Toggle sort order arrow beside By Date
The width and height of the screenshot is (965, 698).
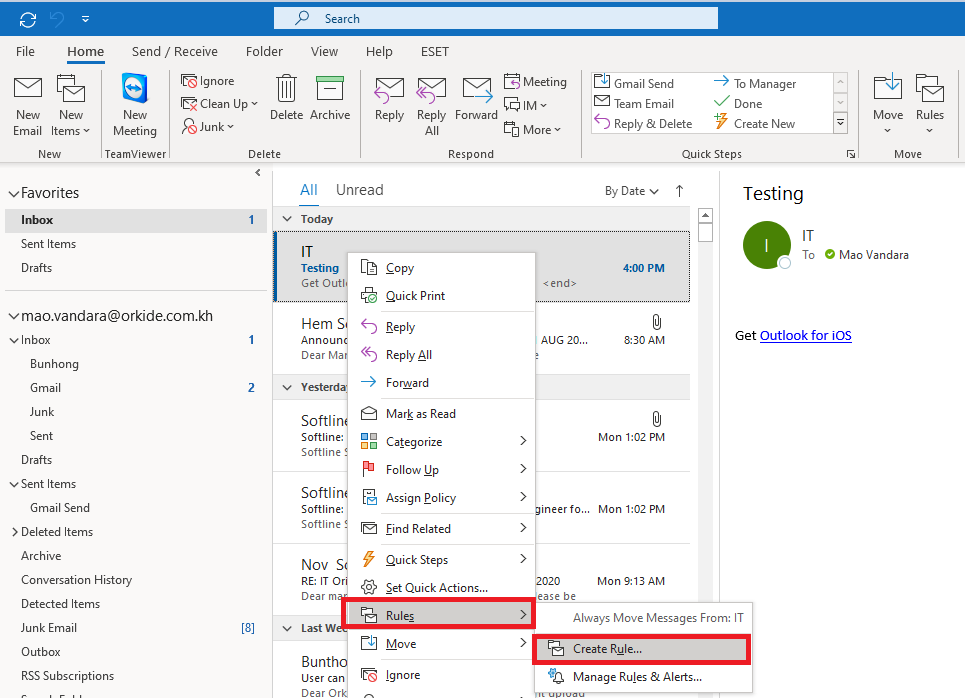(x=680, y=190)
